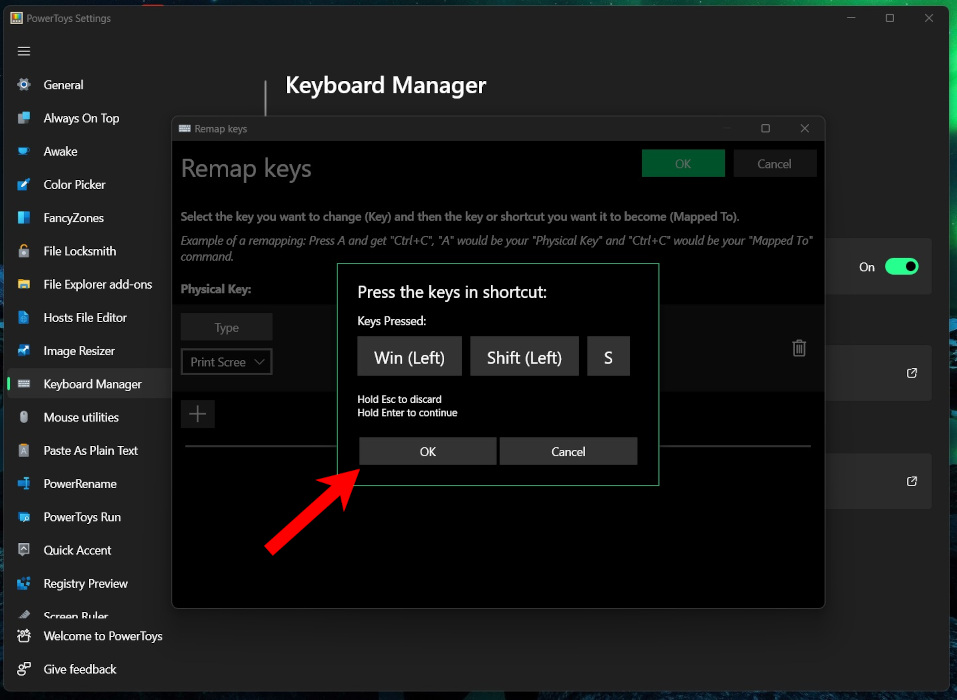Confirm the shortcut with the OK button
The height and width of the screenshot is (700, 957).
427,450
